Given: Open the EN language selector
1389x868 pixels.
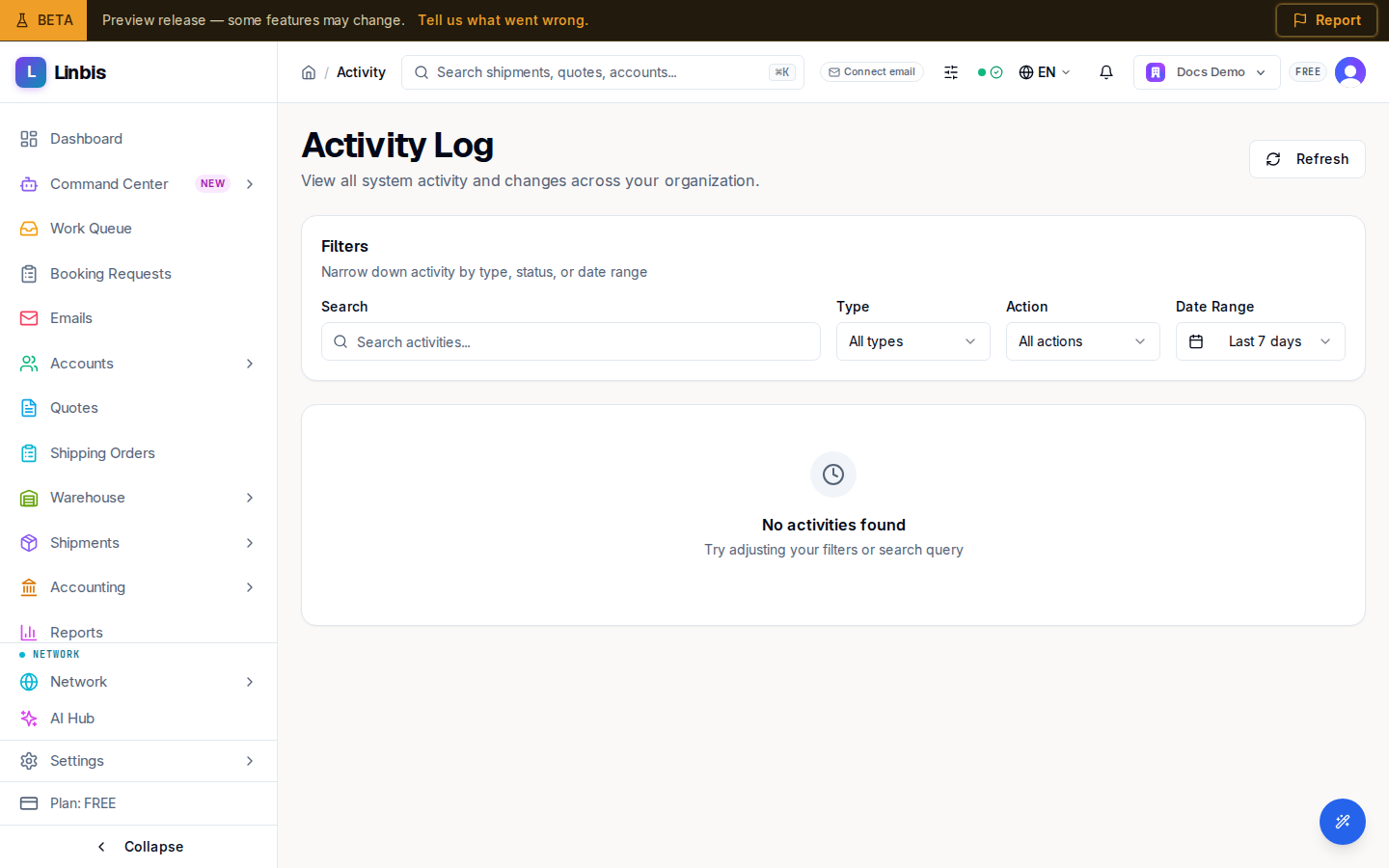Looking at the screenshot, I should pos(1045,72).
